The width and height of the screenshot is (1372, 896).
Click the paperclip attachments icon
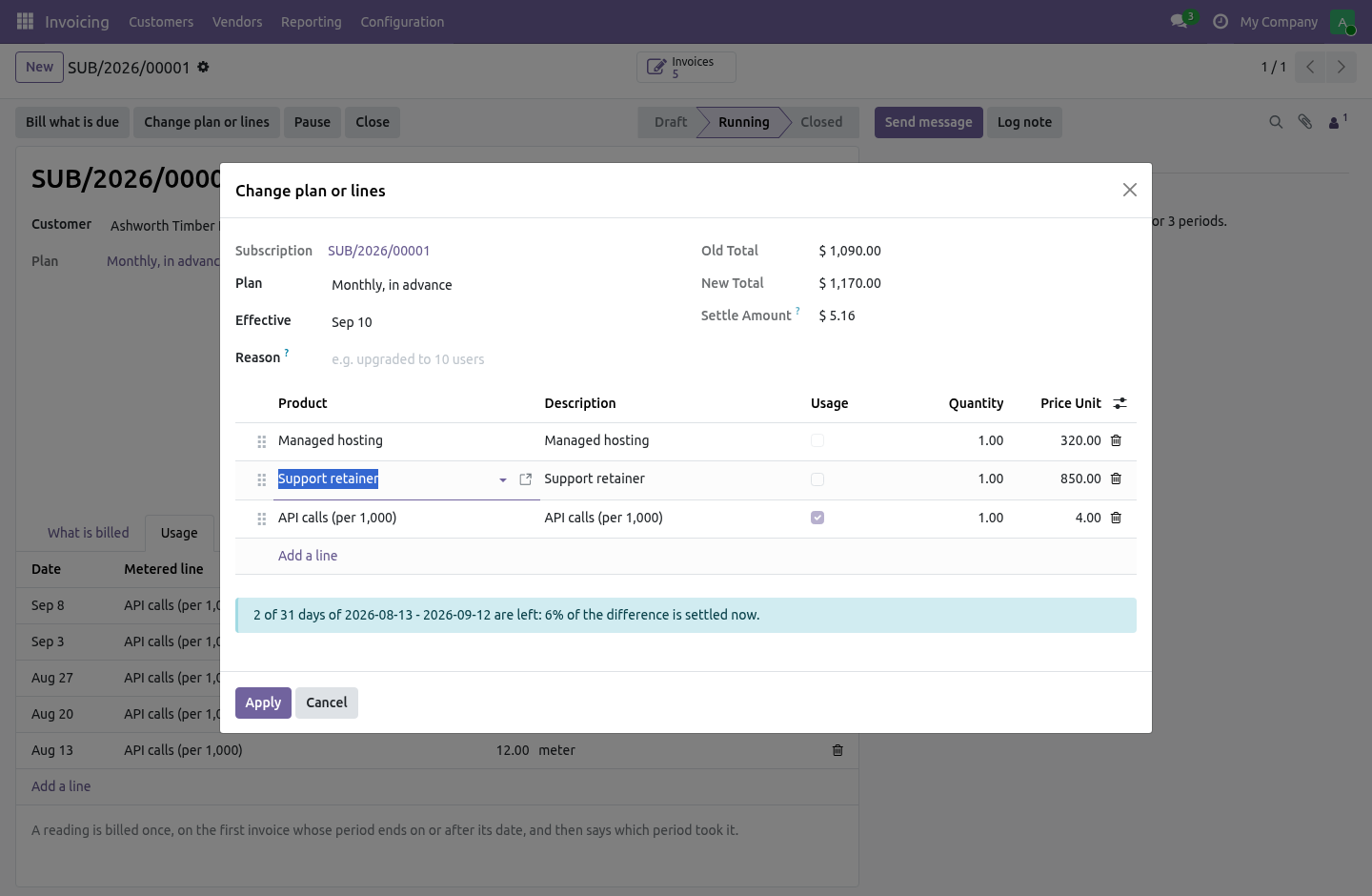click(x=1305, y=122)
